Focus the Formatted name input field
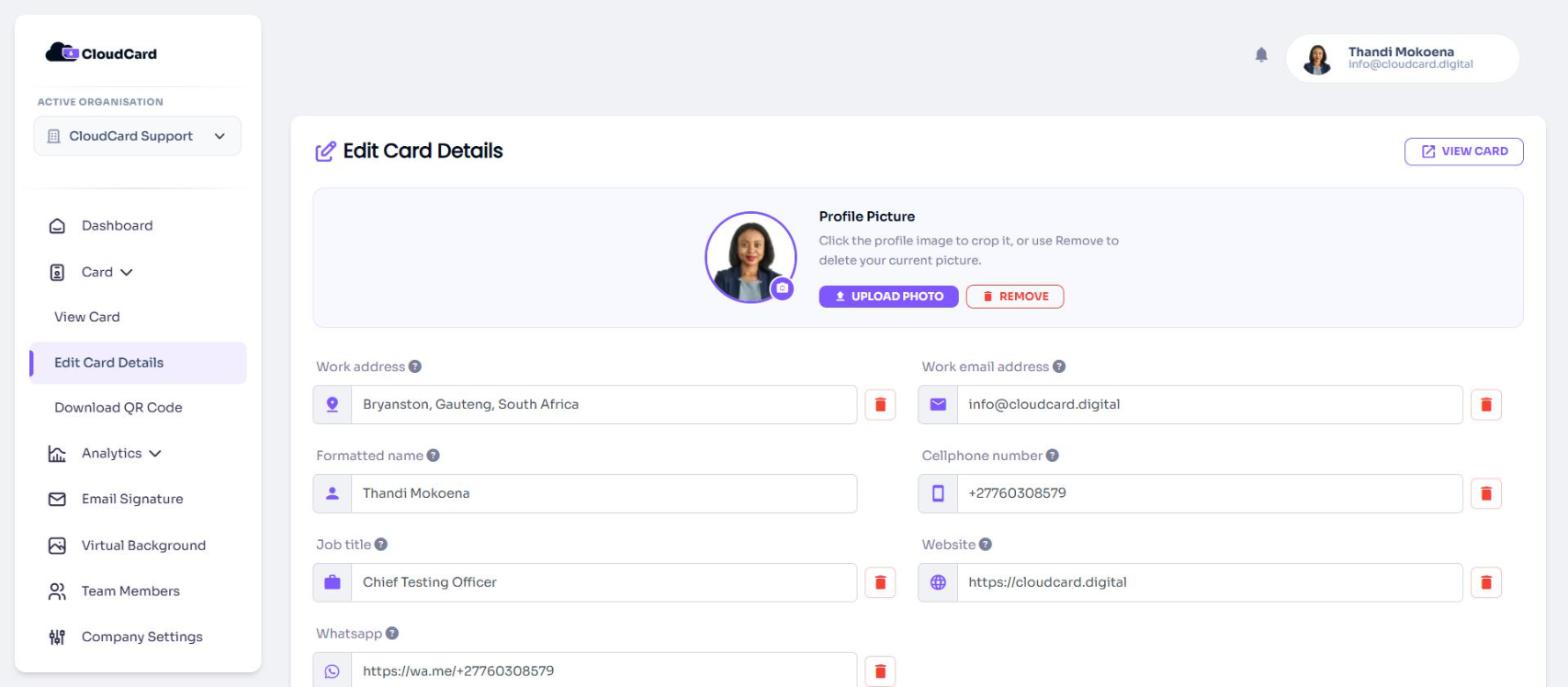The width and height of the screenshot is (1568, 687). pos(604,494)
